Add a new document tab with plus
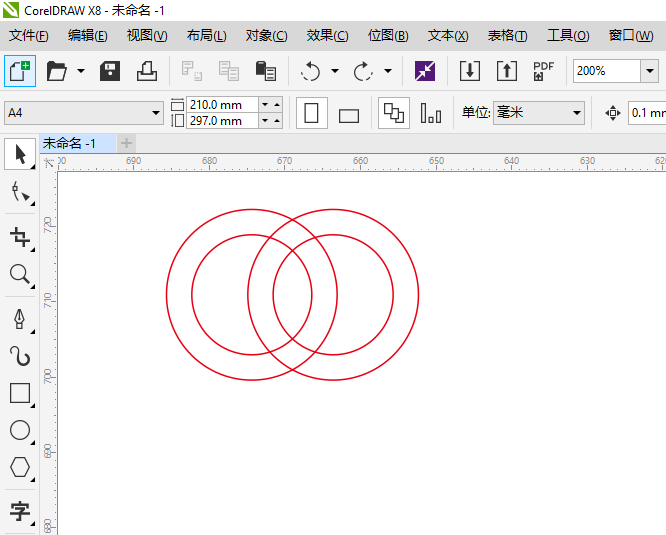 (x=126, y=143)
